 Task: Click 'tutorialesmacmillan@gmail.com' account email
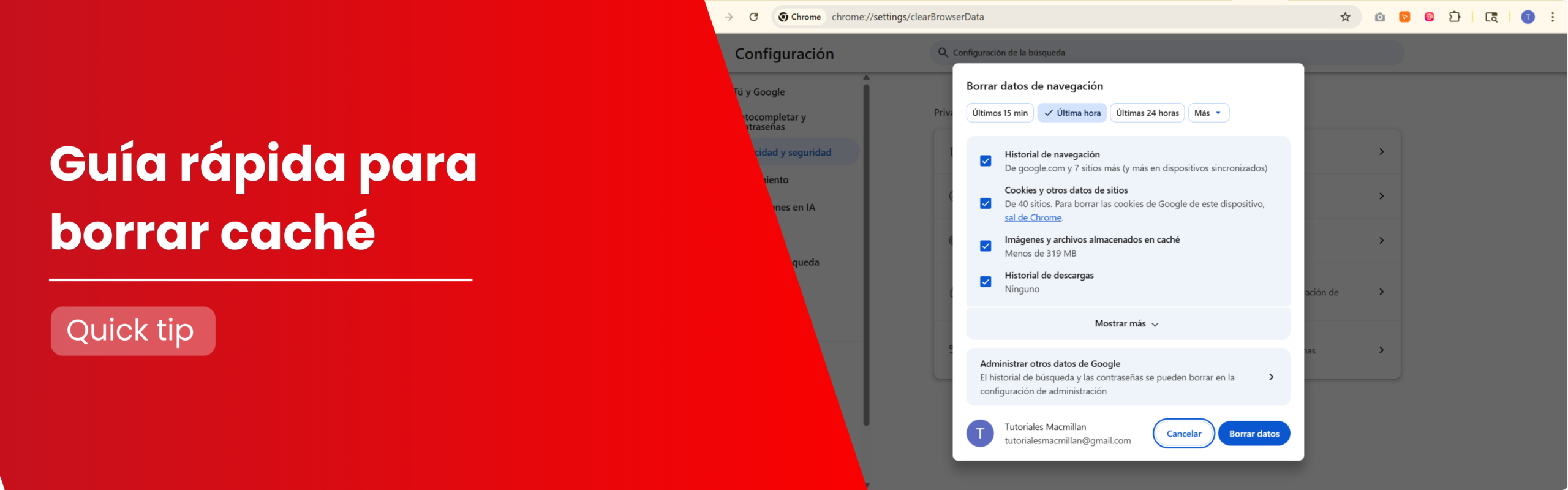click(x=1068, y=441)
